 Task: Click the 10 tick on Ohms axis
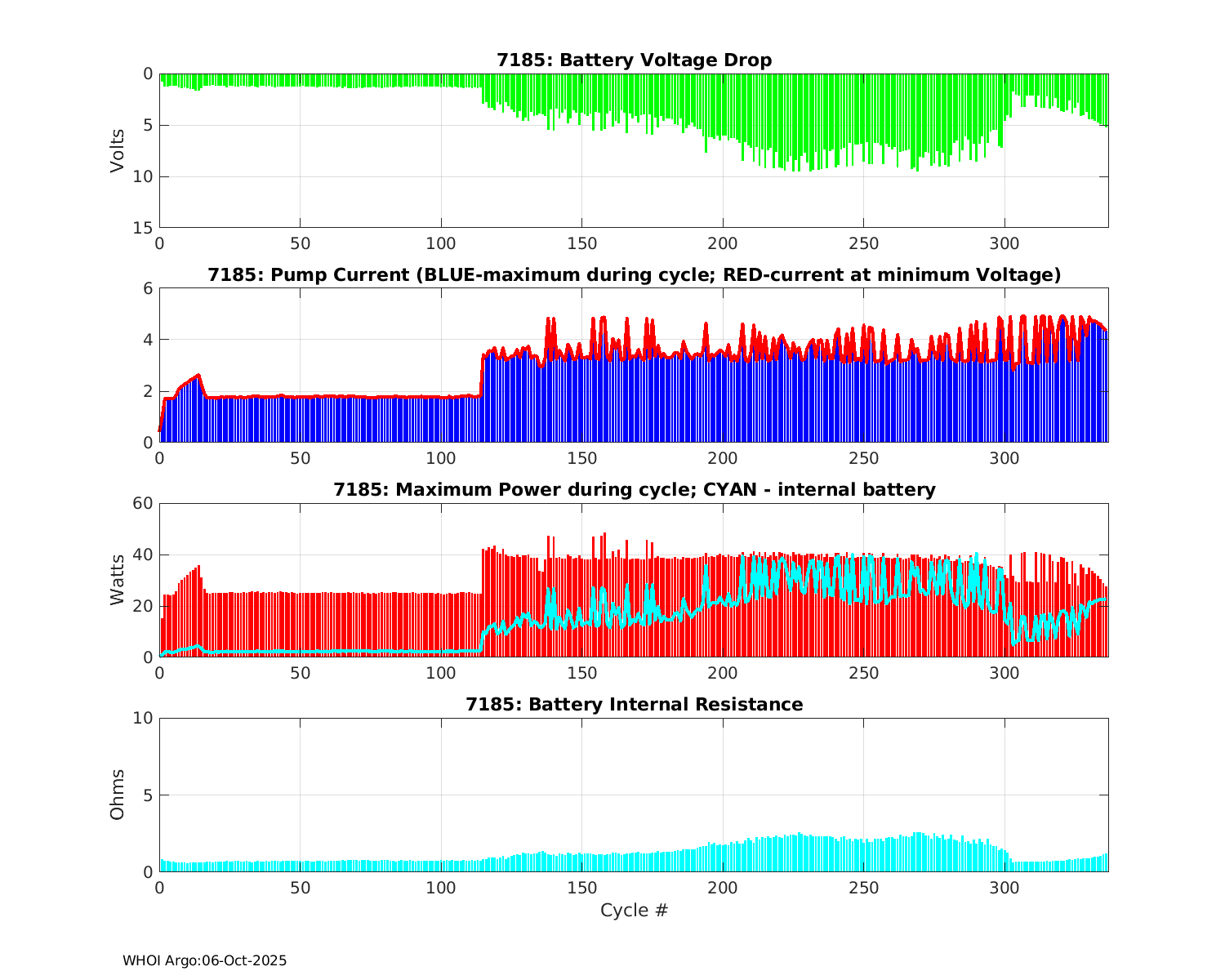144,718
